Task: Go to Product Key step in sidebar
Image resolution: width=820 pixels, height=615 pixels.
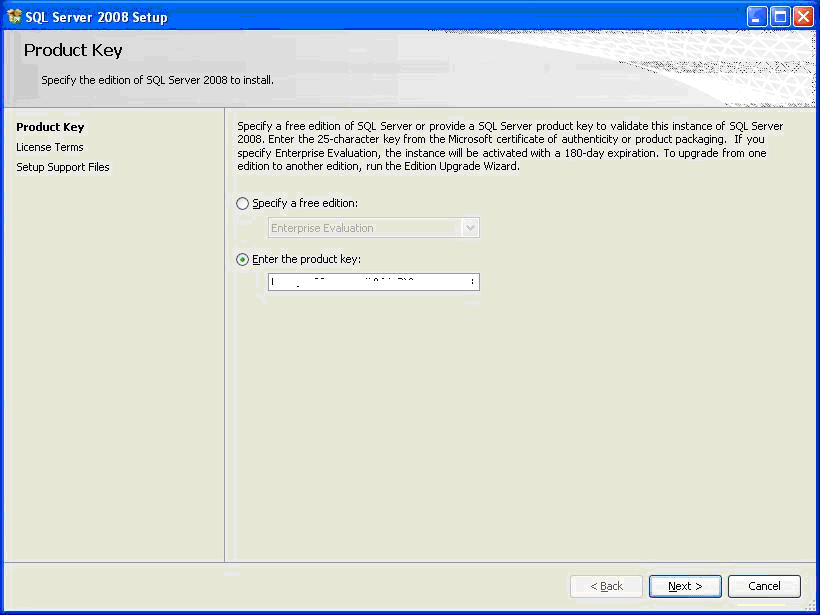Action: tap(50, 127)
